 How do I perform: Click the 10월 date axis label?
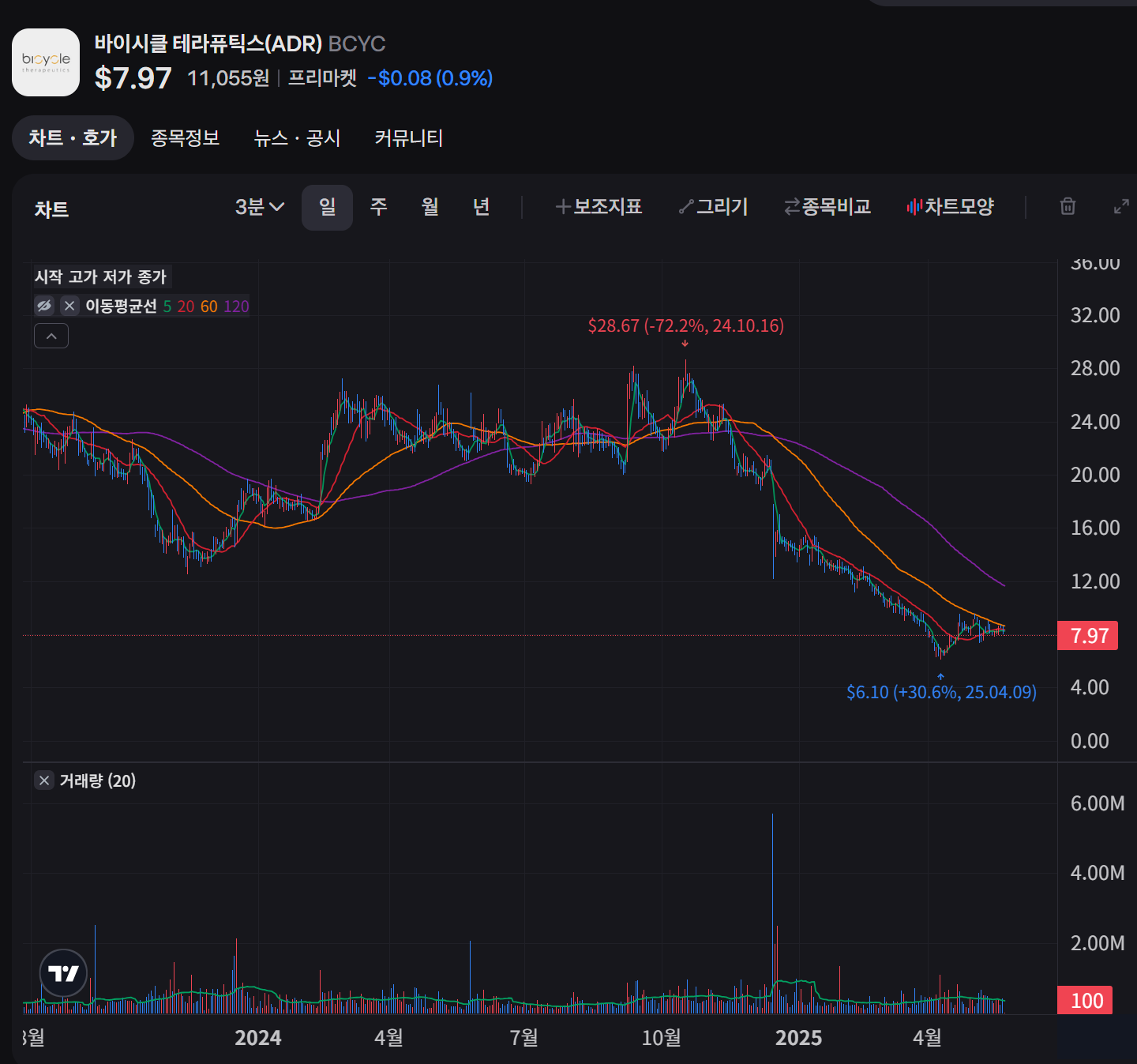click(x=662, y=1038)
